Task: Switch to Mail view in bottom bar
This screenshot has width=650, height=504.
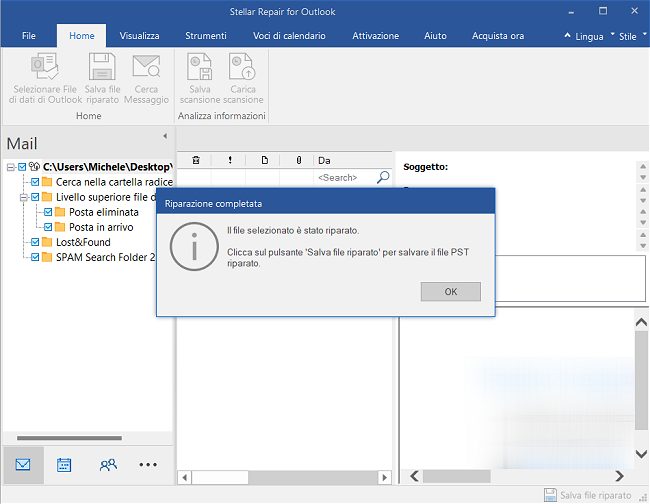Action: click(23, 465)
